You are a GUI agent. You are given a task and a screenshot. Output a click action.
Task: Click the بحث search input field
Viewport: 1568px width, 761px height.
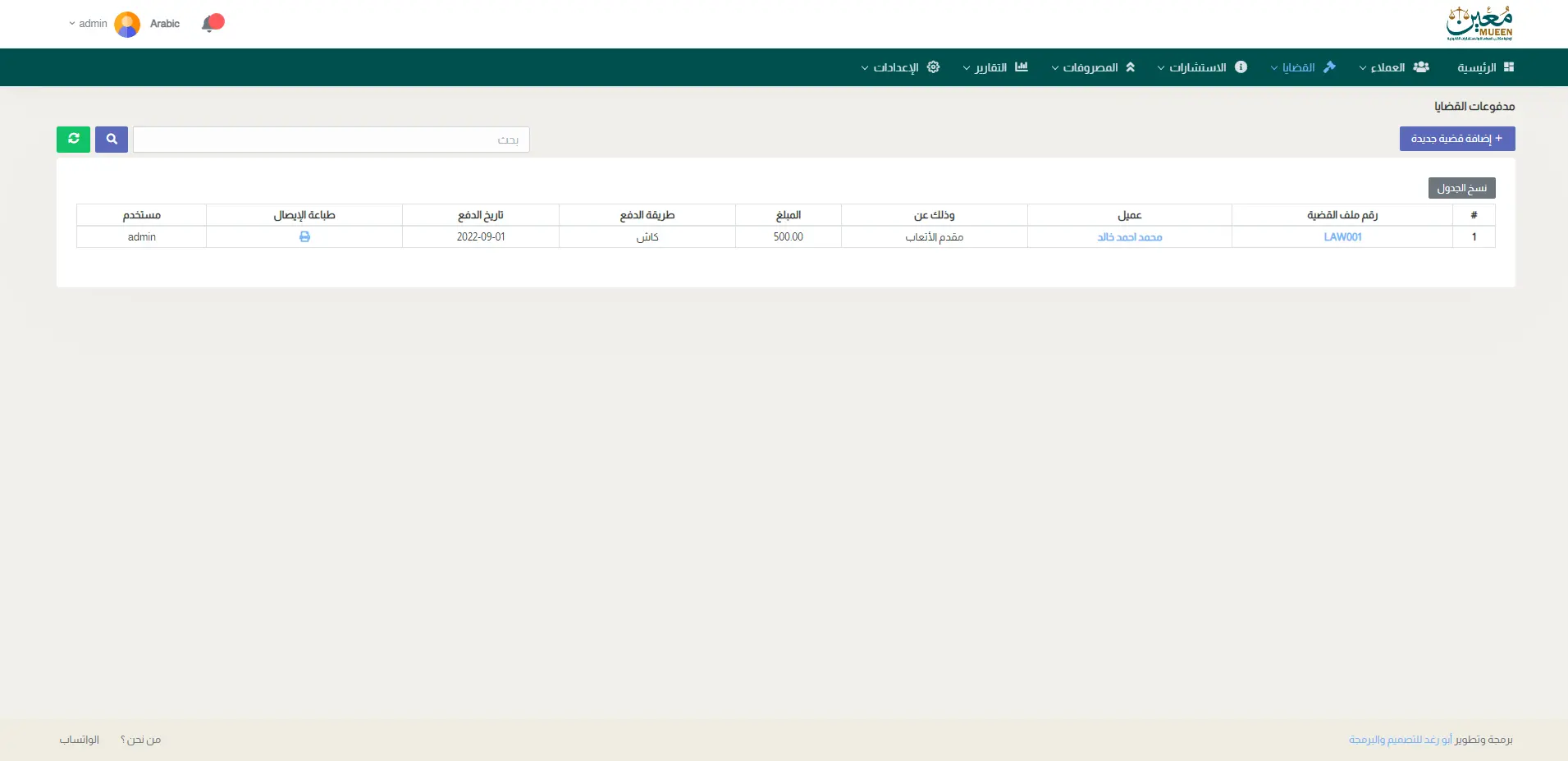click(x=331, y=140)
